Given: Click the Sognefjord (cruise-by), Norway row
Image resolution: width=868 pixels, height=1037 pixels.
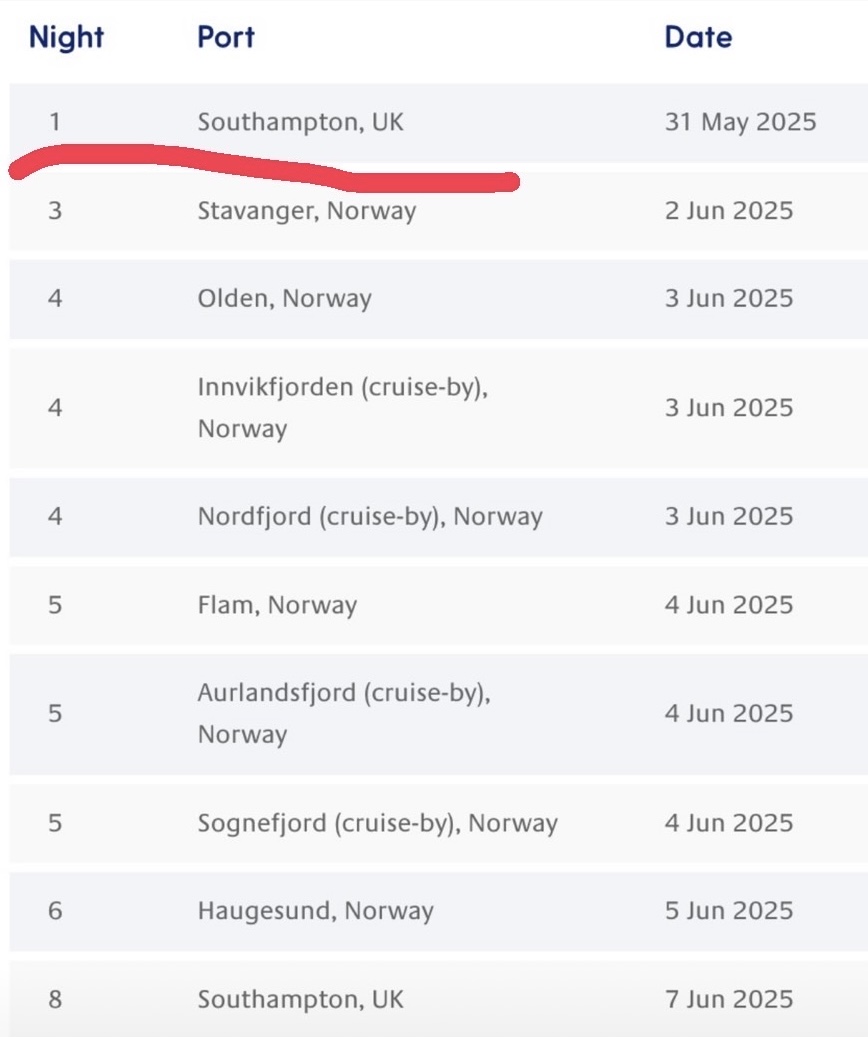Looking at the screenshot, I should click(377, 823).
